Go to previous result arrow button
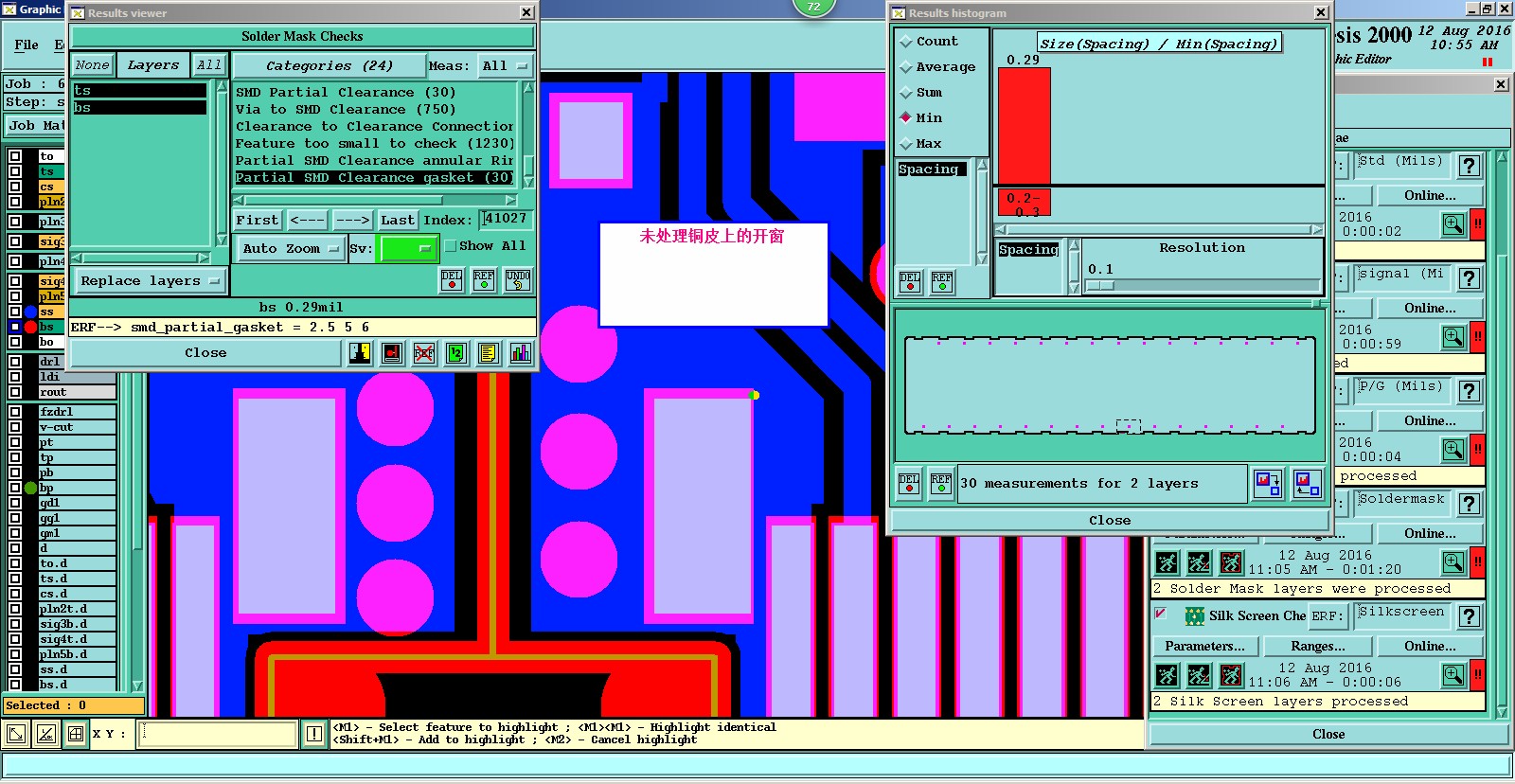Screen dimensions: 1515x784 click(307, 220)
